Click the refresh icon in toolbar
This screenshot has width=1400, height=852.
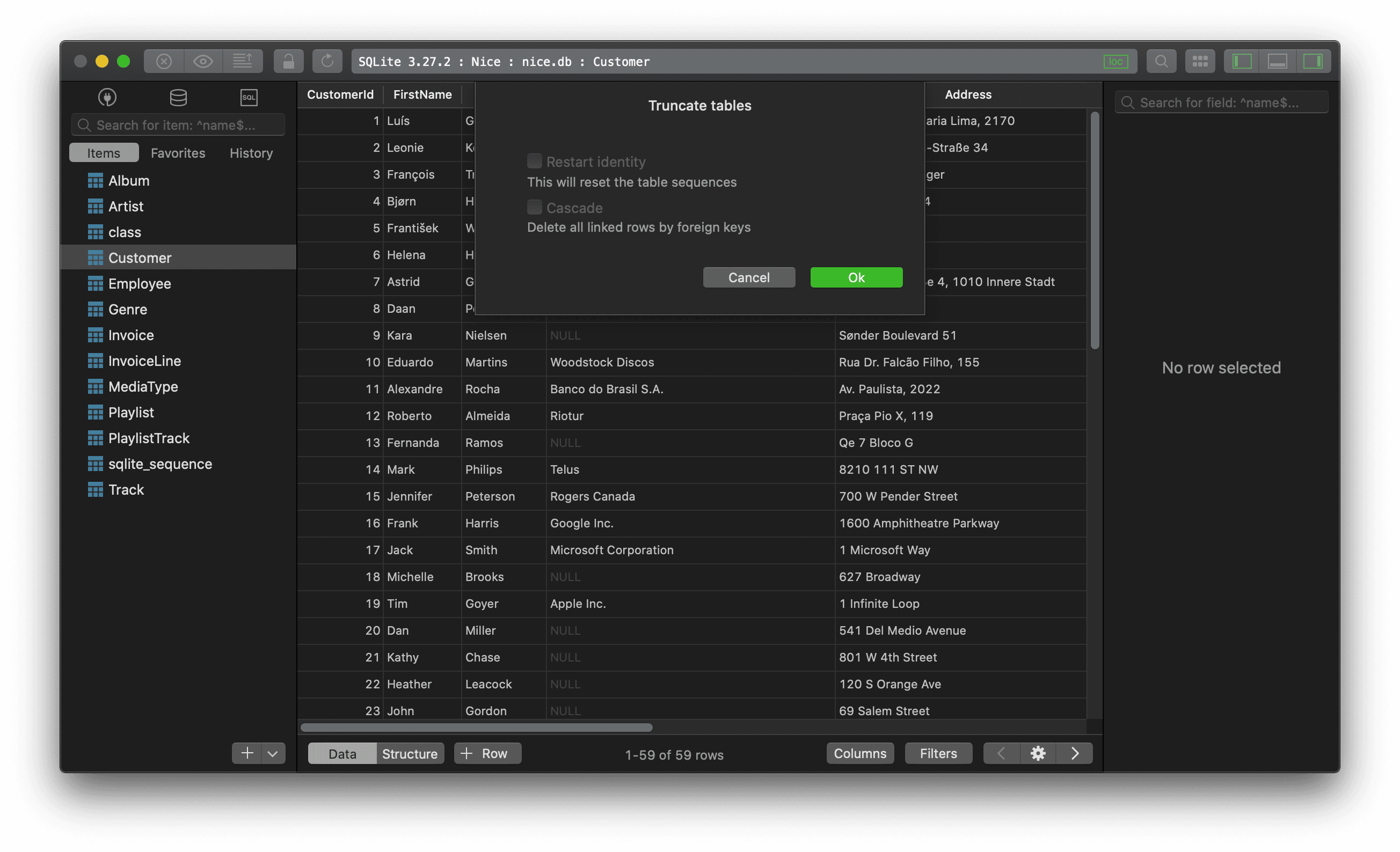click(x=327, y=61)
